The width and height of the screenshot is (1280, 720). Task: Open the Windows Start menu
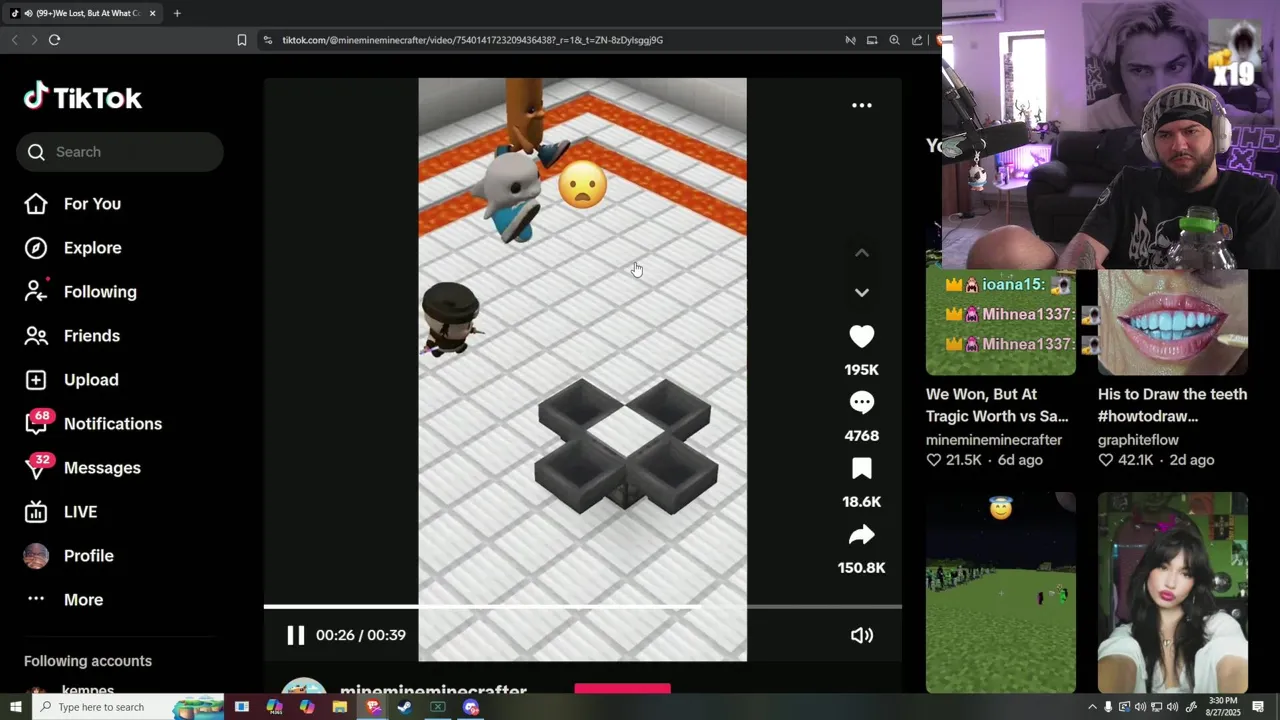15,707
